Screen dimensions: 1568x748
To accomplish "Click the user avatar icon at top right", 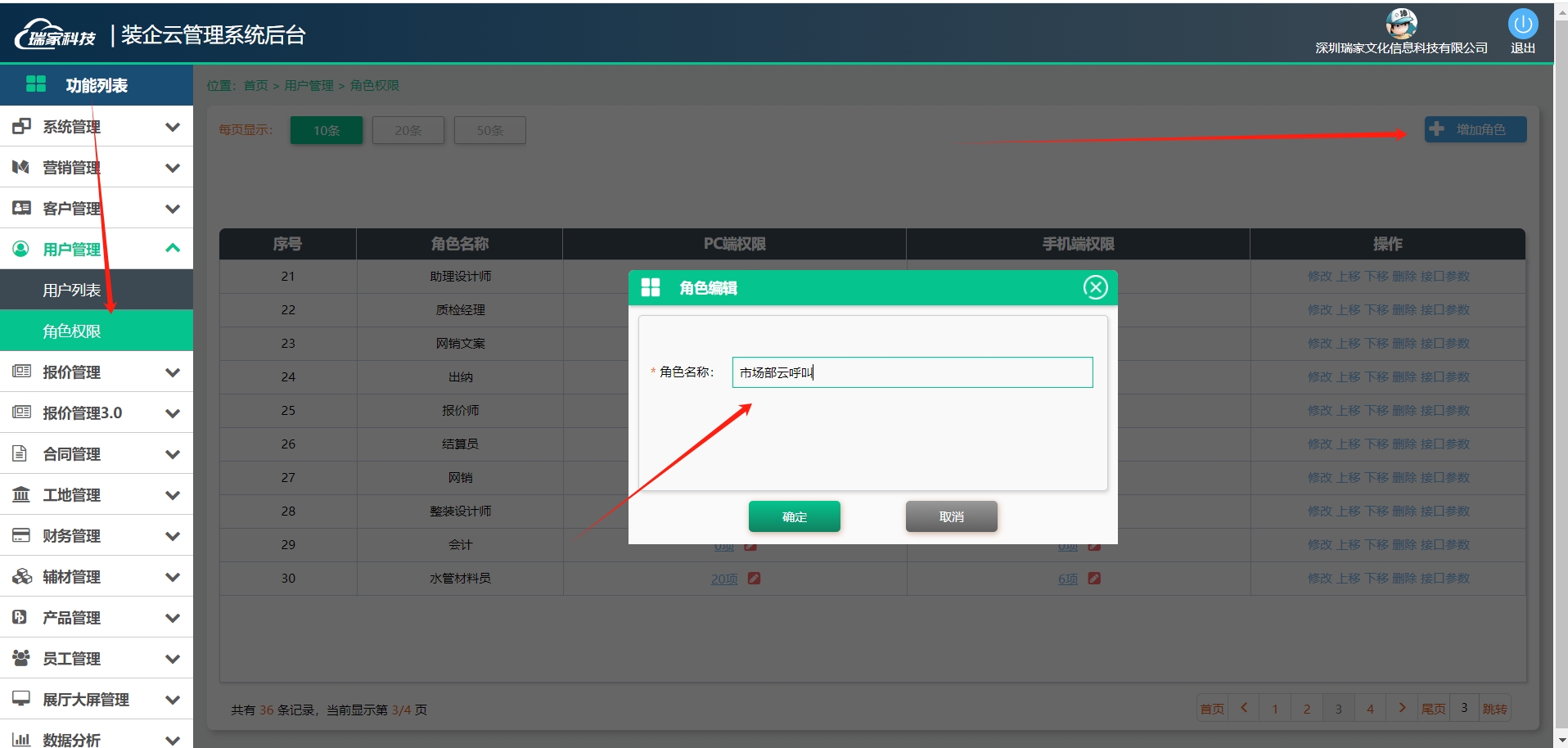I will click(x=1401, y=24).
